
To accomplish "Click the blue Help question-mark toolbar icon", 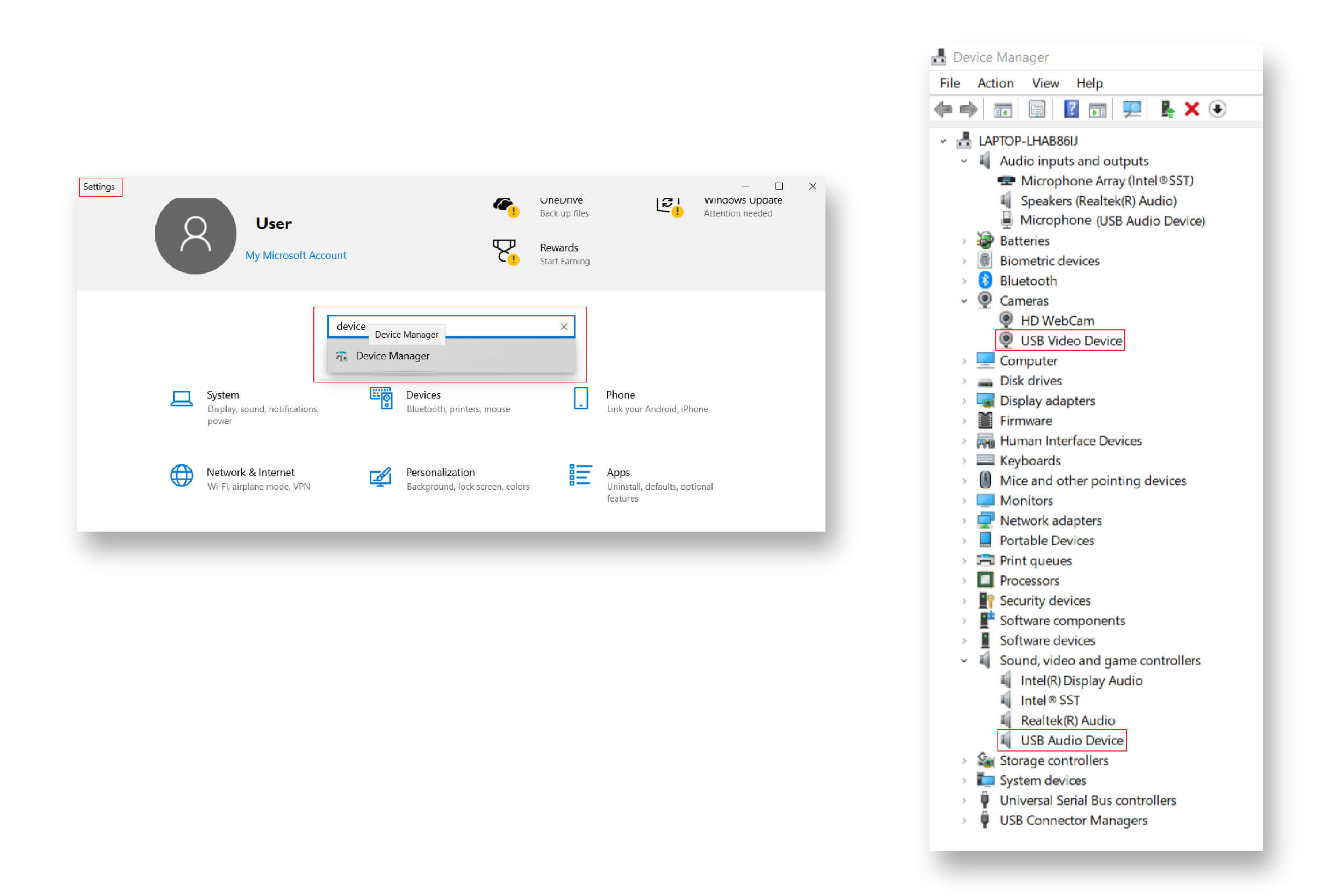I will (1072, 109).
